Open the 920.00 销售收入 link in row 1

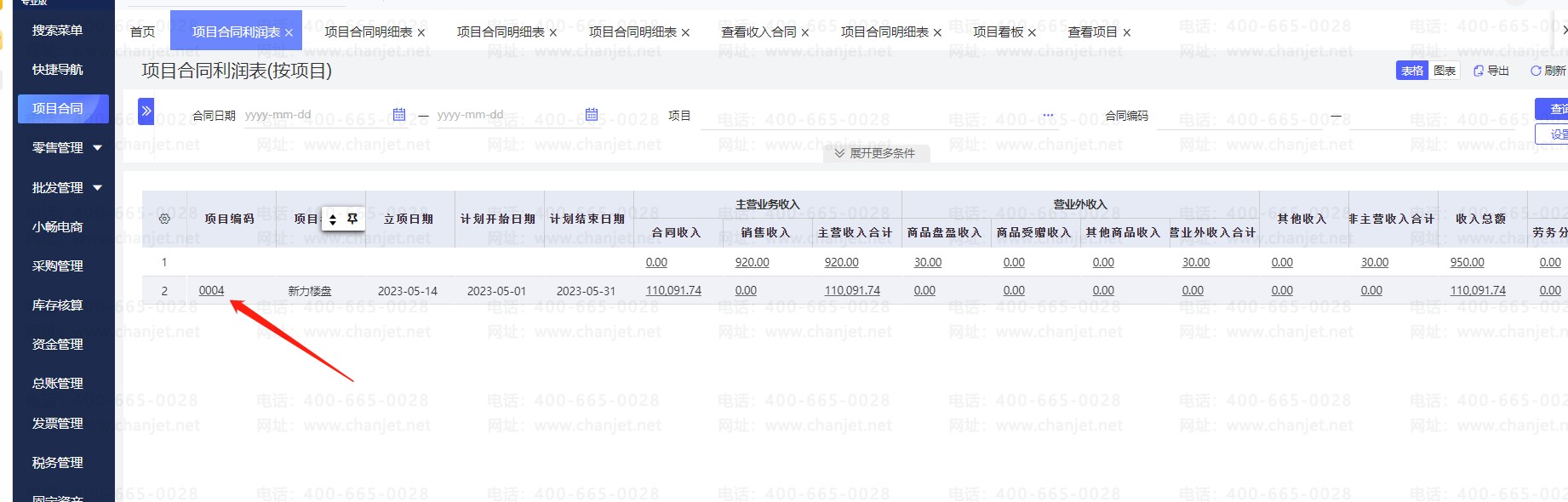[x=752, y=262]
